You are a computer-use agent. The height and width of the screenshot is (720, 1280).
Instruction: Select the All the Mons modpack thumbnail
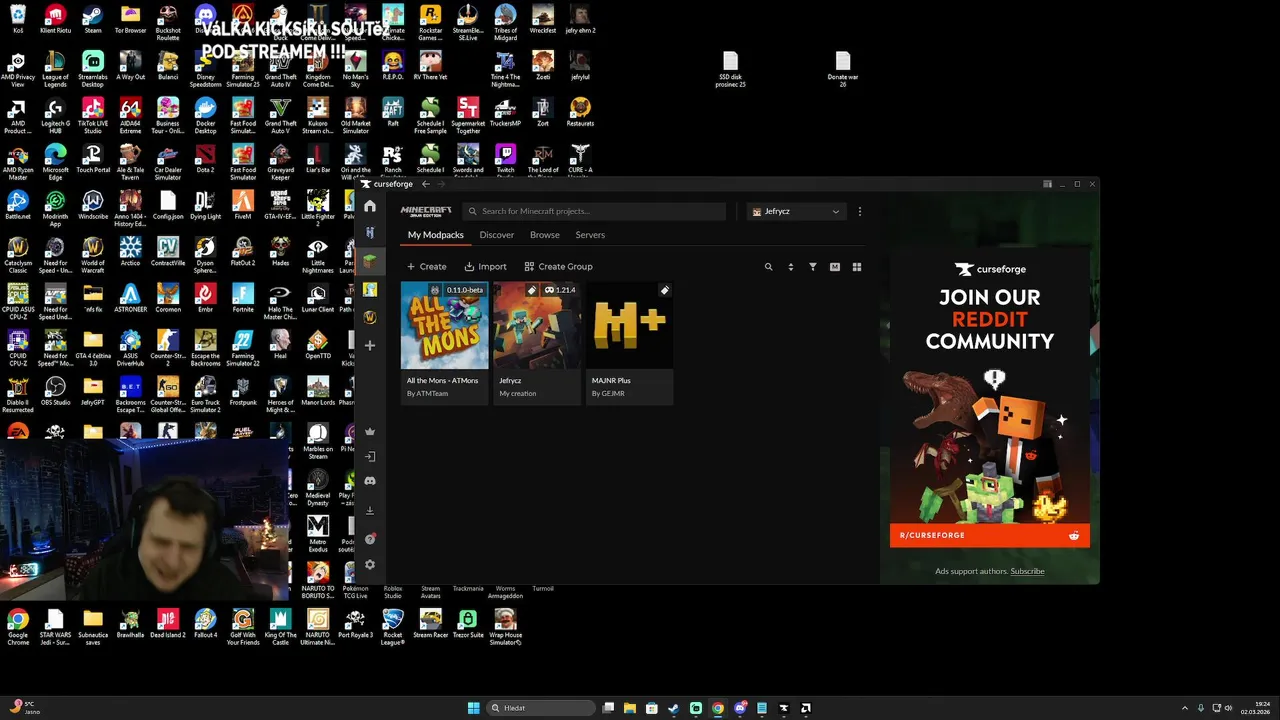coord(444,325)
